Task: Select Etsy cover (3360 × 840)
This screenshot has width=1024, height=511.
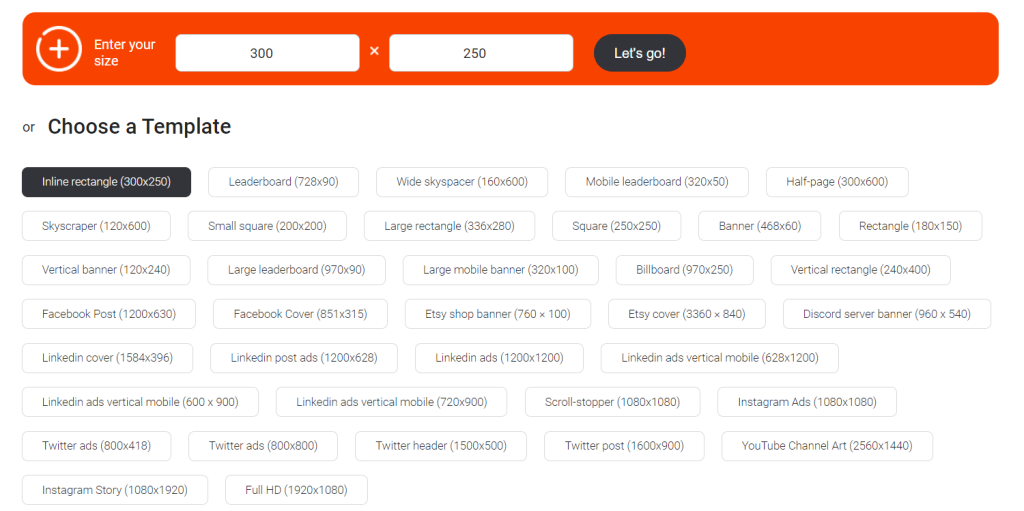Action: coord(687,314)
